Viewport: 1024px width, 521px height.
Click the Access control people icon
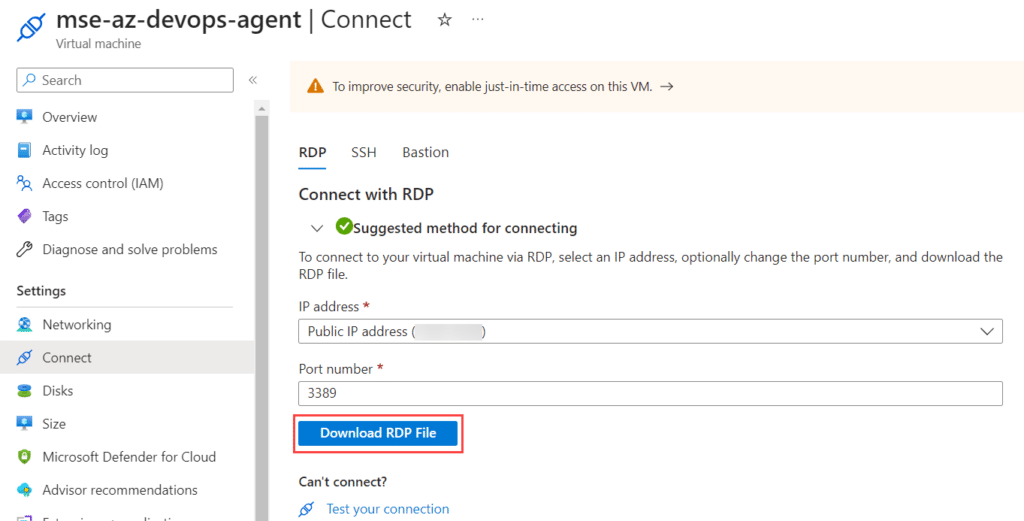tap(24, 183)
